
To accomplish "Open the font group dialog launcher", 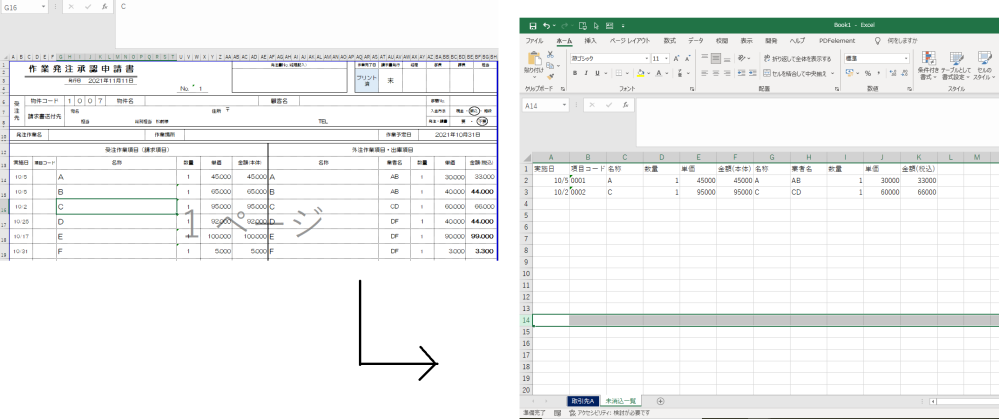I will (x=692, y=89).
